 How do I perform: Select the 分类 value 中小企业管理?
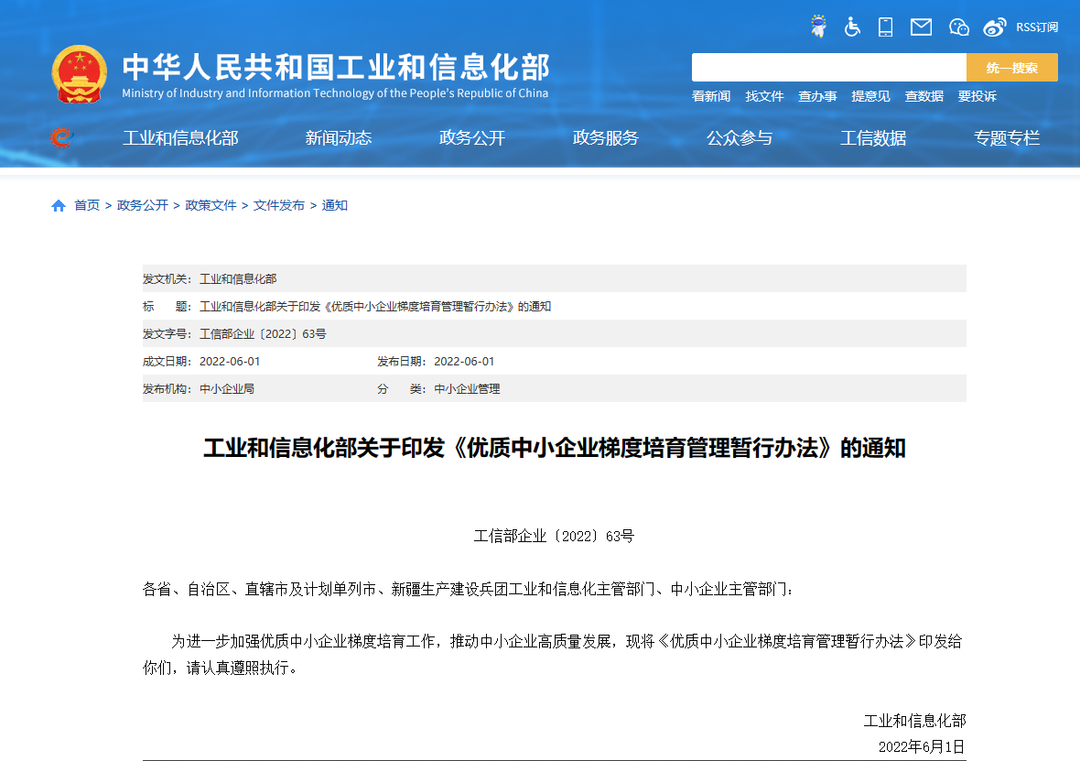(467, 389)
